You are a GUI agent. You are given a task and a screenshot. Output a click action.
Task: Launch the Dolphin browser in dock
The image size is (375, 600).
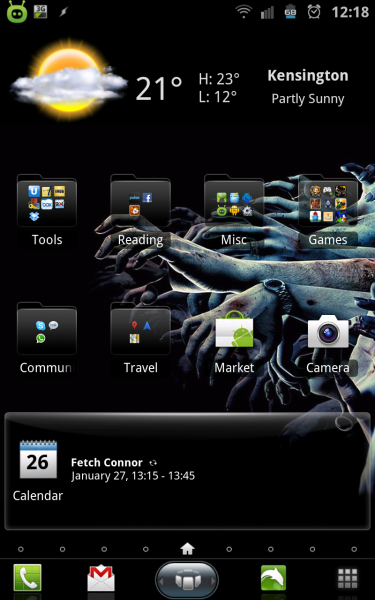click(x=273, y=578)
